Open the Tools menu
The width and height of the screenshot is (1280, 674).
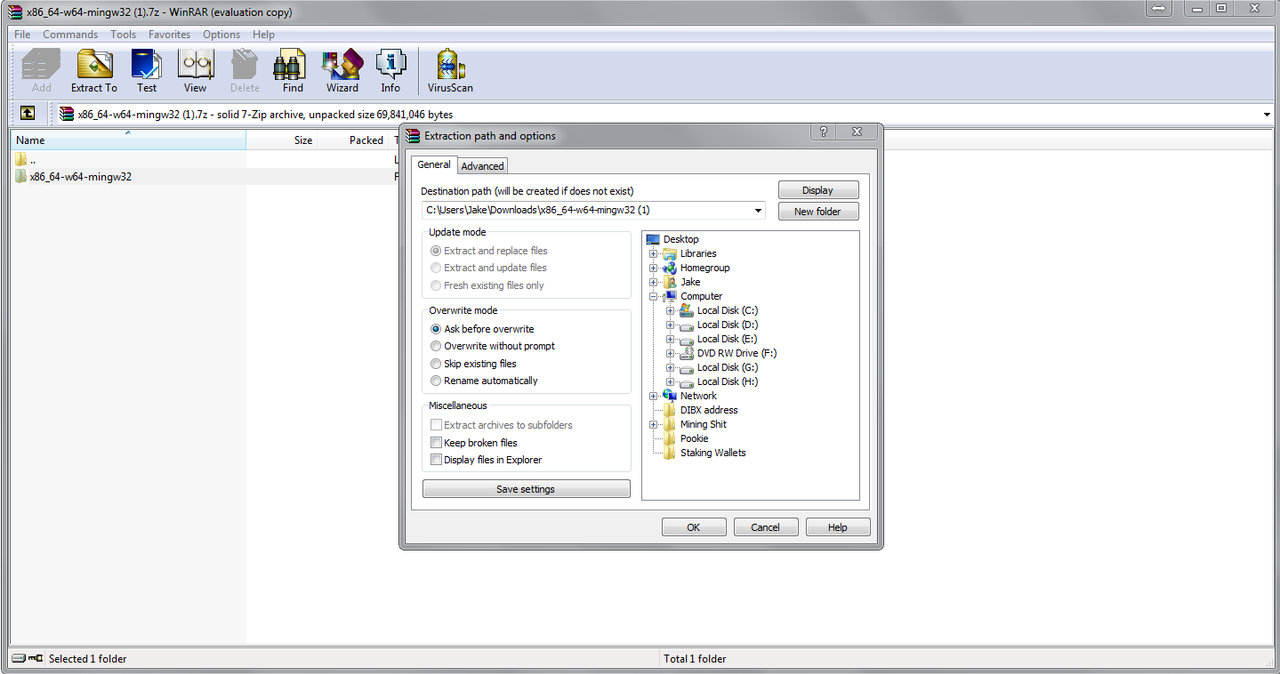[123, 34]
